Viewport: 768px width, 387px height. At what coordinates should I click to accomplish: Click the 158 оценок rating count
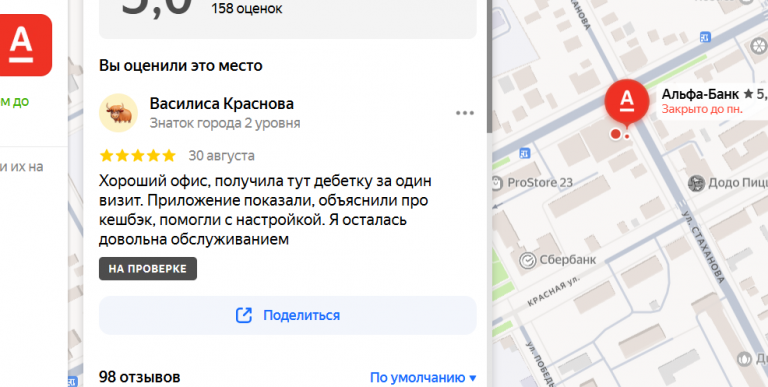click(x=247, y=9)
